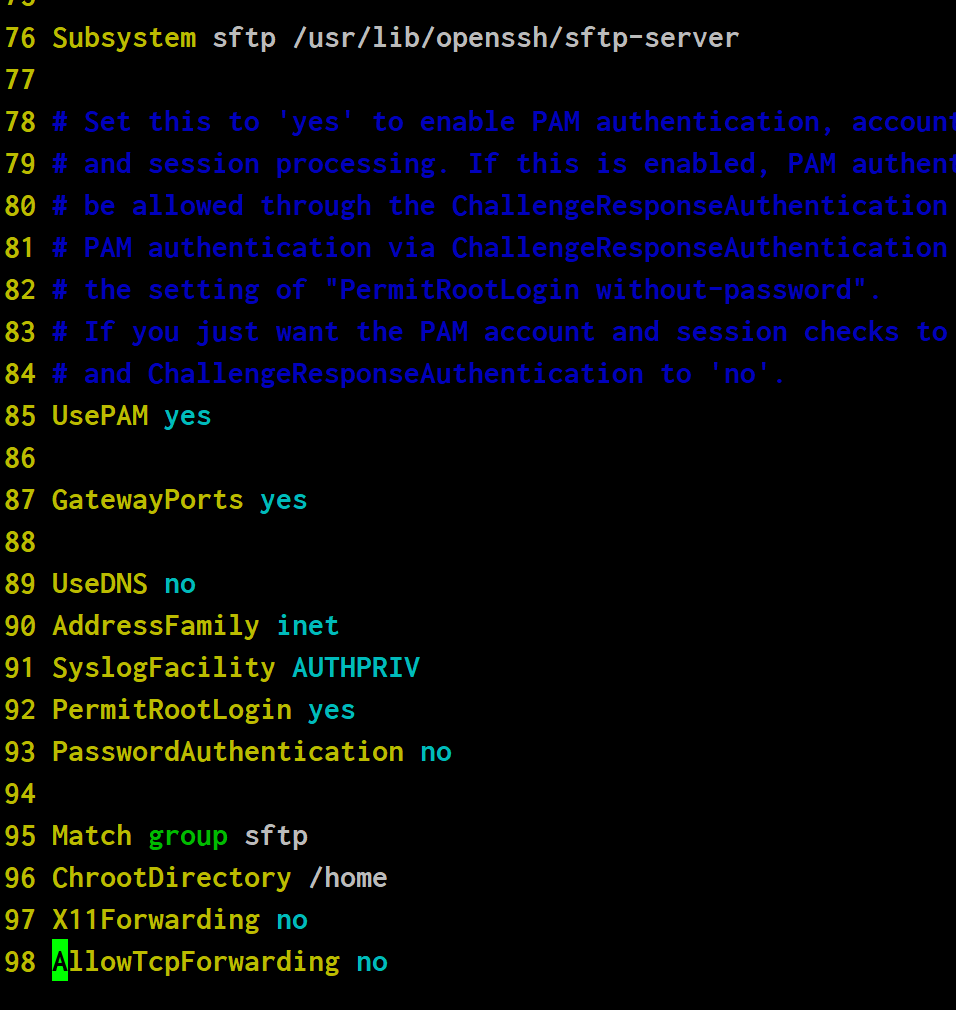
Task: Click the Match keyword on line 95
Action: 92,836
